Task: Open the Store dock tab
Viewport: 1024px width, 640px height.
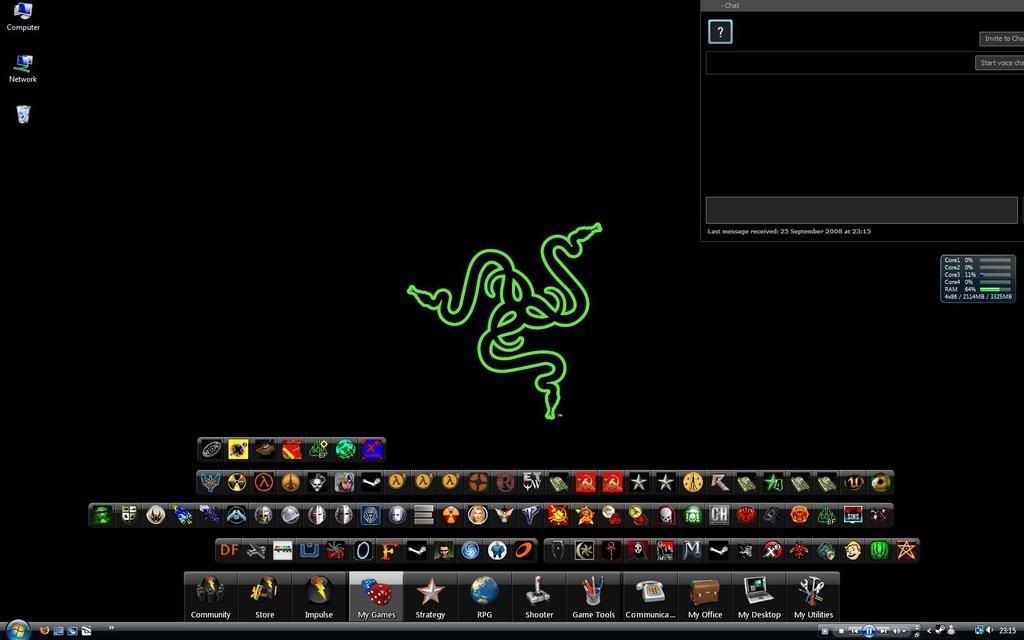Action: coord(264,596)
